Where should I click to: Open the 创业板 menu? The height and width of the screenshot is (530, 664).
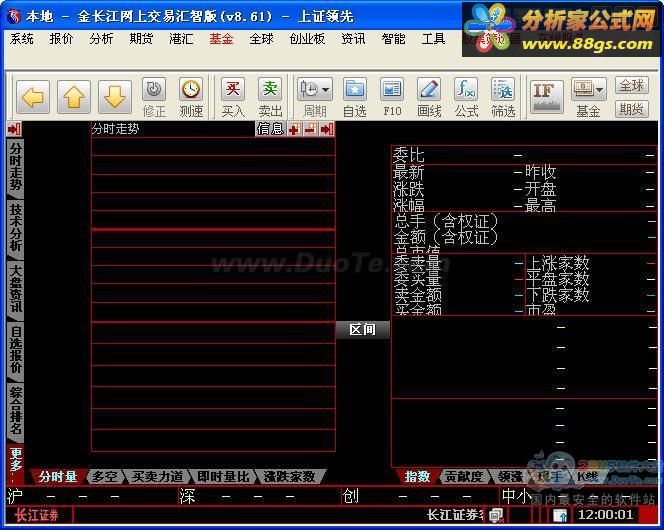coord(307,39)
